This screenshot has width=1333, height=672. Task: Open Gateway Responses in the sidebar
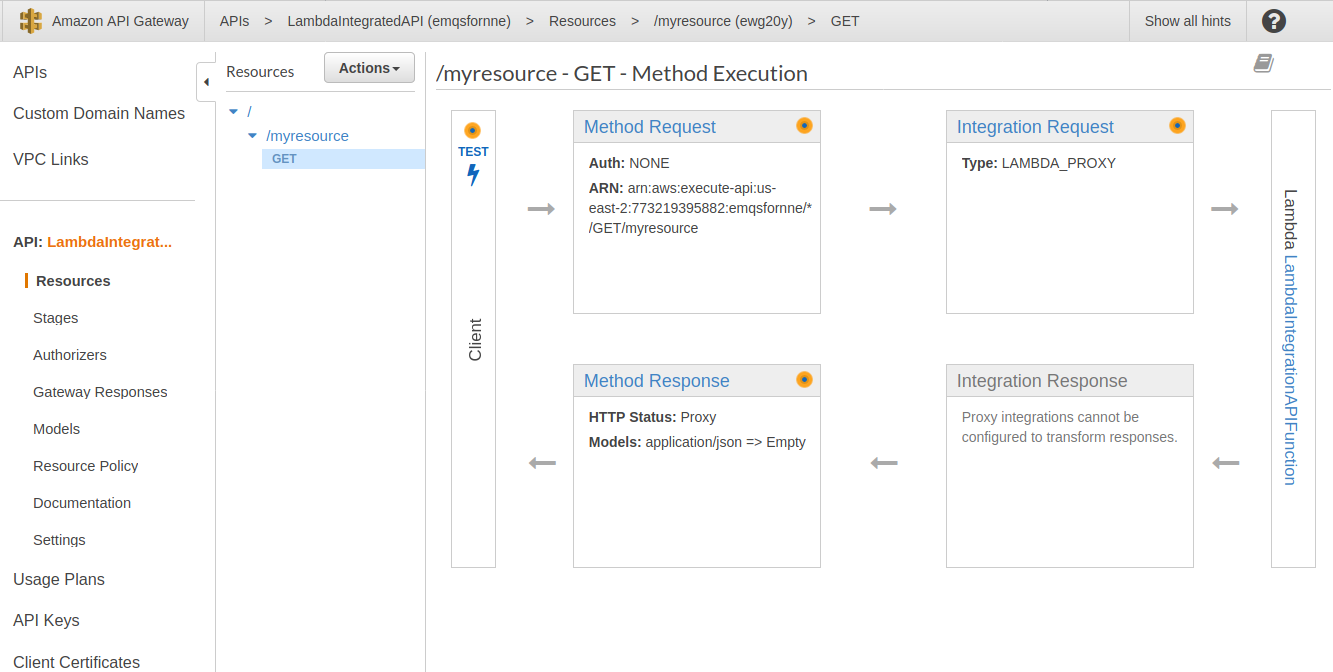(x=102, y=391)
